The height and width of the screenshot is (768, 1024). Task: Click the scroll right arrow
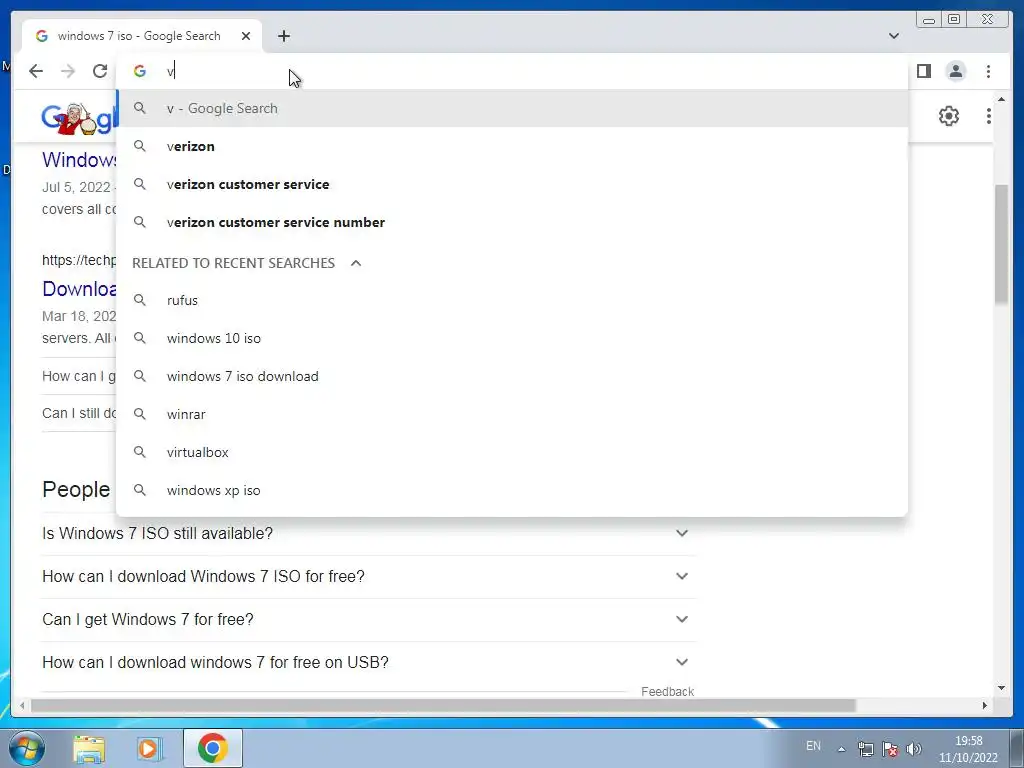point(985,705)
